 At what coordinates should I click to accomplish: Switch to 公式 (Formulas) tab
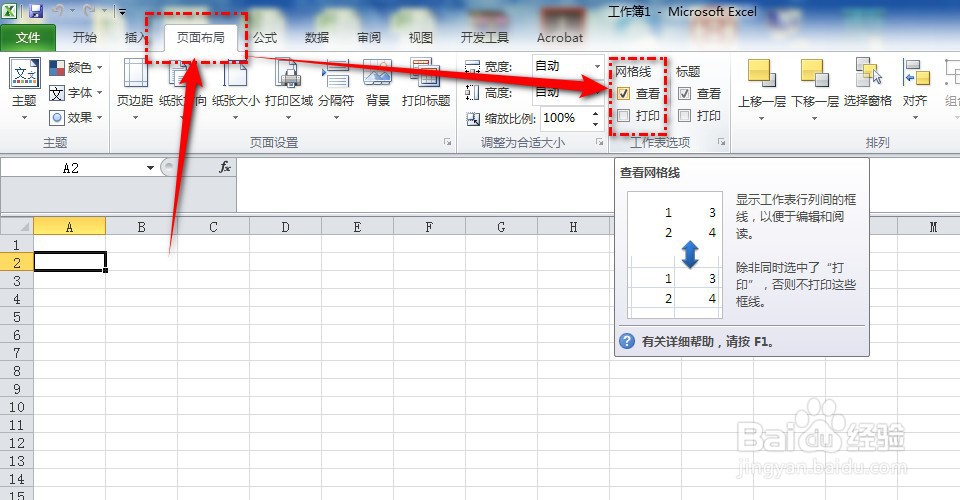[265, 37]
